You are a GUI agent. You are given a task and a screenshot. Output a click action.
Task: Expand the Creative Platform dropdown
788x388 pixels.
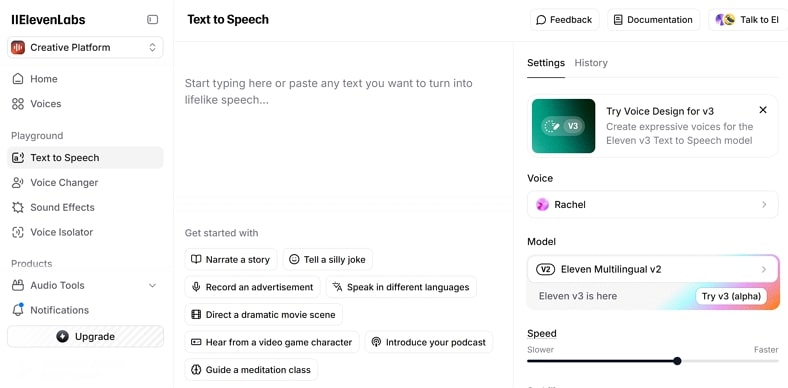point(85,47)
